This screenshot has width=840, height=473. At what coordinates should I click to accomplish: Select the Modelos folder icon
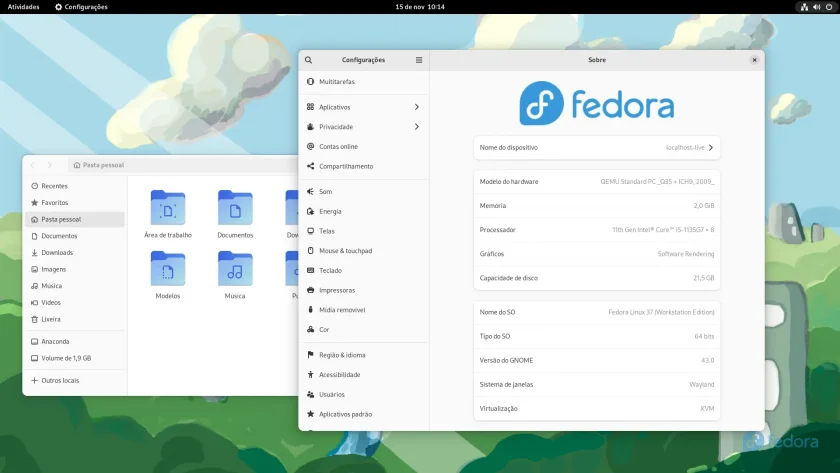click(x=168, y=268)
